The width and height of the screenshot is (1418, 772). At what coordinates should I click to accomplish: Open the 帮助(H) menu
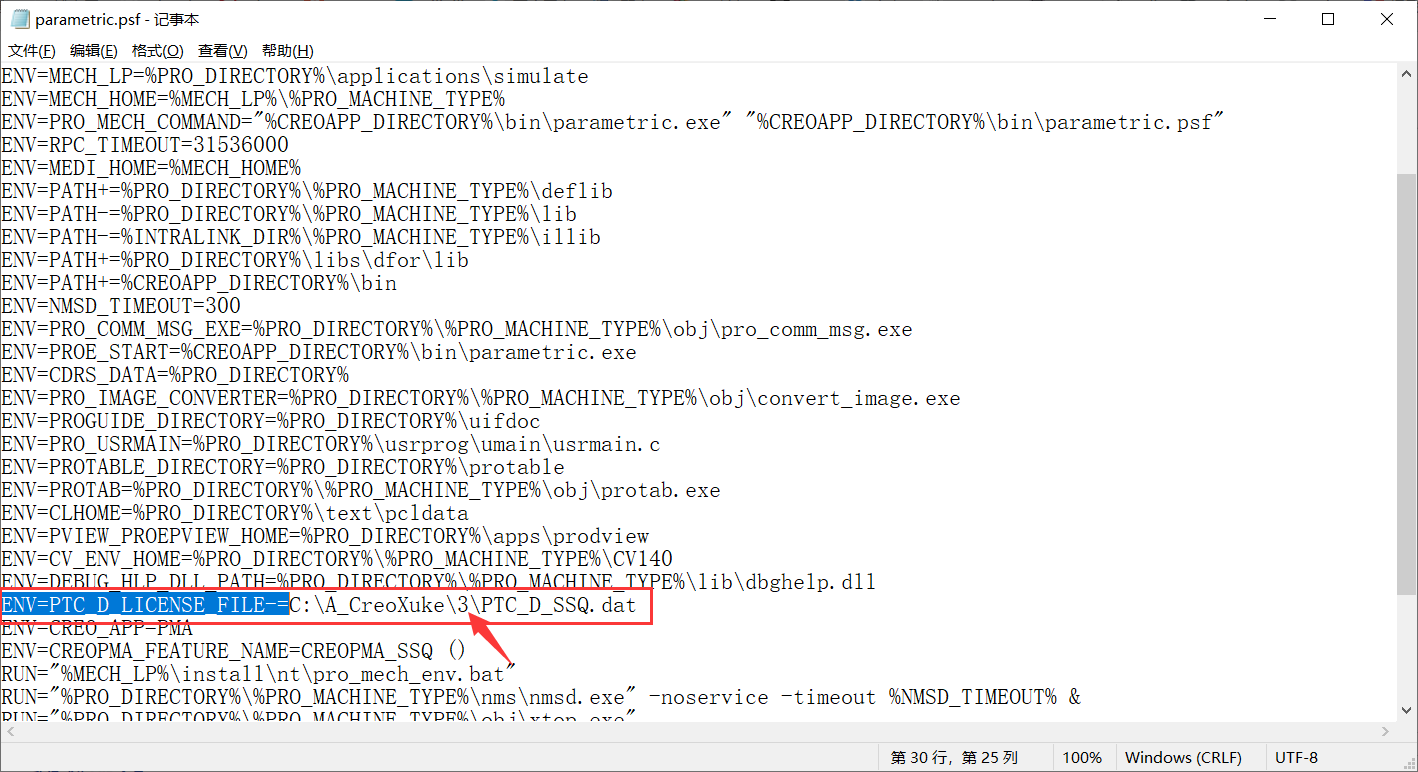pyautogui.click(x=287, y=51)
